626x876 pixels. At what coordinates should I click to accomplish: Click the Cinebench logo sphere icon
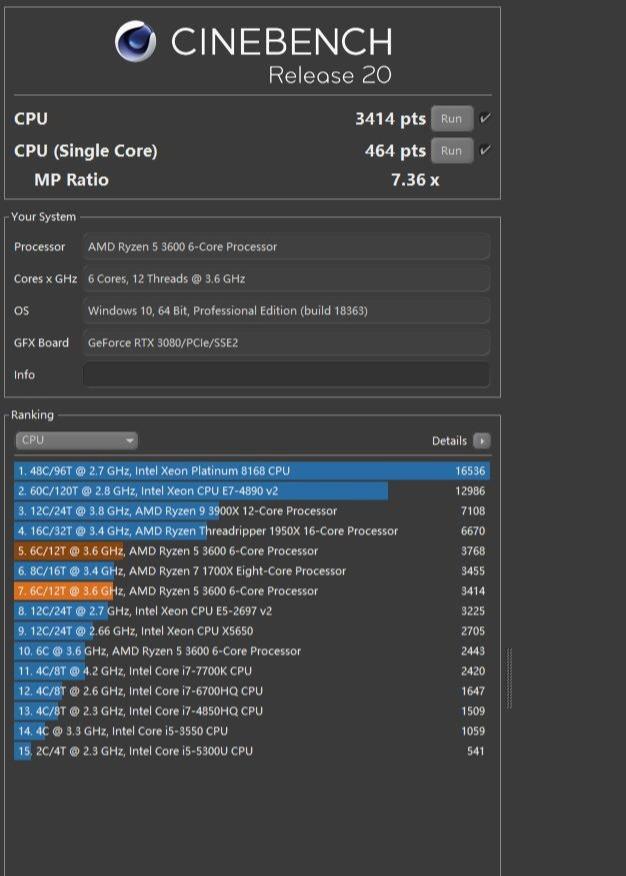pos(135,41)
